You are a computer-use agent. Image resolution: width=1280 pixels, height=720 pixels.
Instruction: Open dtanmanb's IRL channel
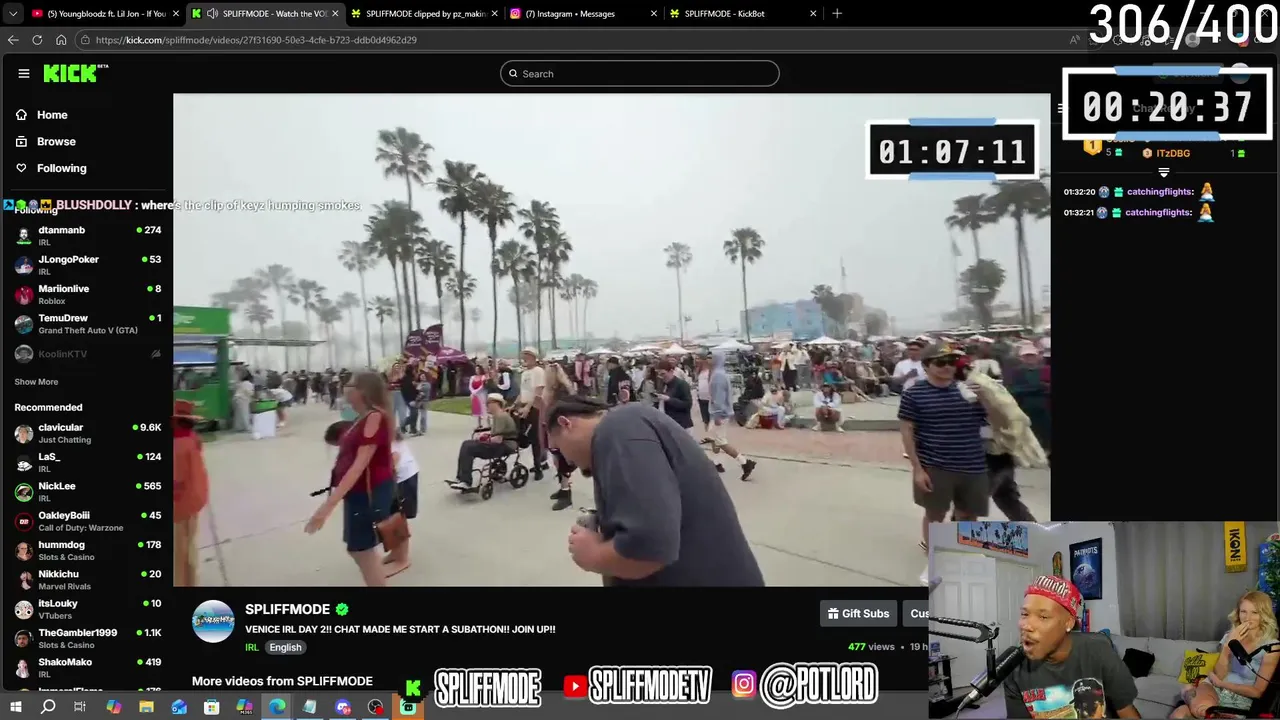tap(88, 235)
